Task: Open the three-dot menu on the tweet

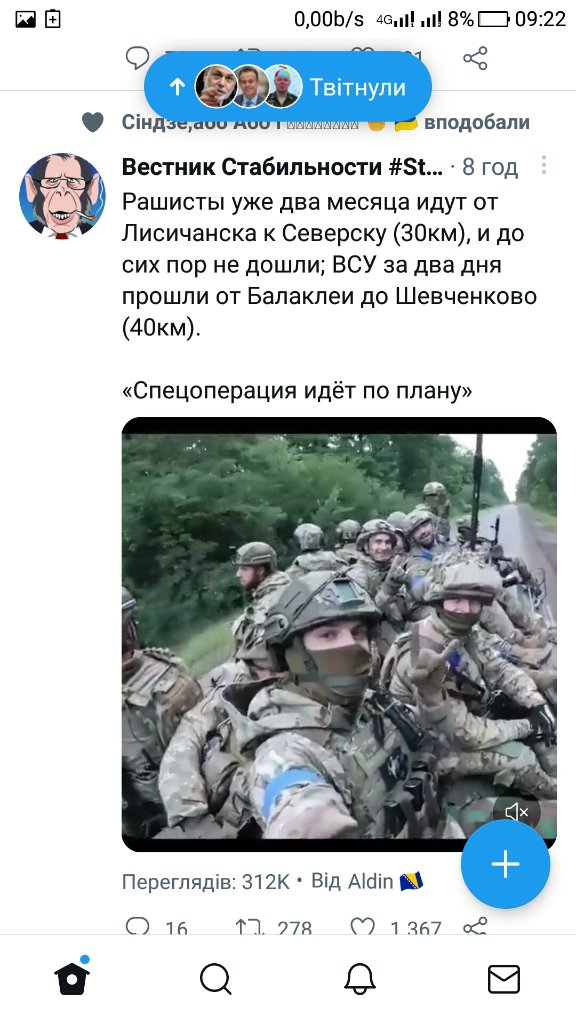Action: pos(543,166)
